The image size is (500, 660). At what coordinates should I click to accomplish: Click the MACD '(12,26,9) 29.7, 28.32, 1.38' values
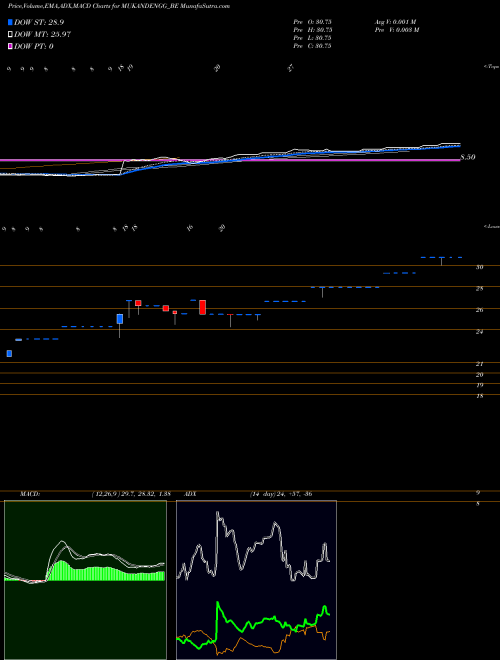click(x=131, y=494)
